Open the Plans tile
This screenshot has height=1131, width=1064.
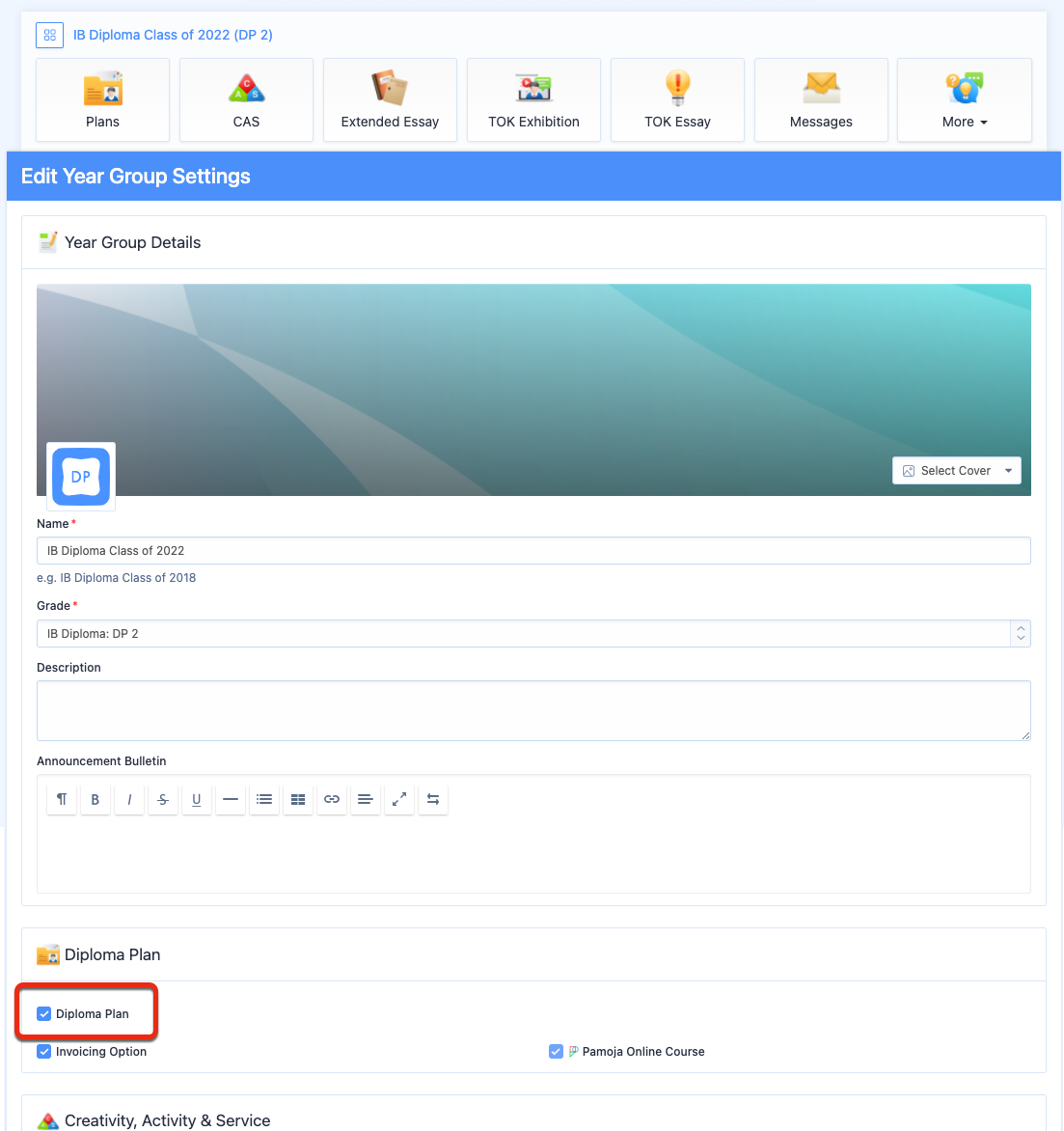[102, 100]
